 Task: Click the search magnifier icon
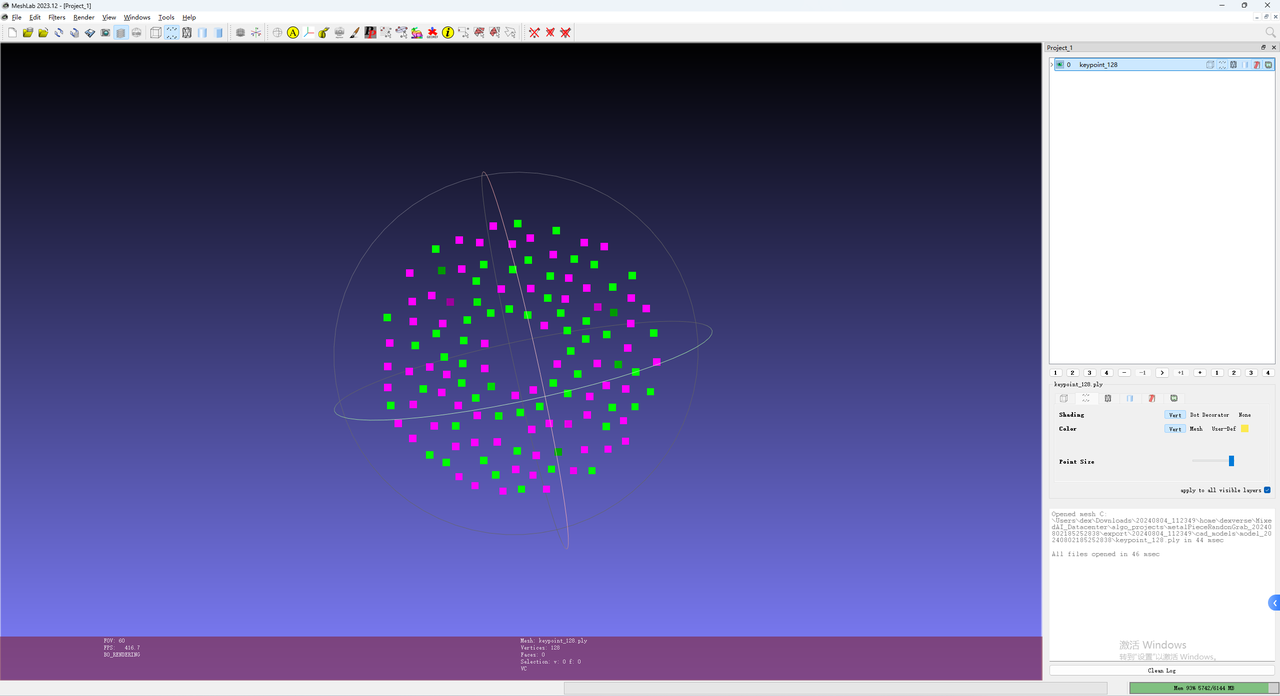1271,33
